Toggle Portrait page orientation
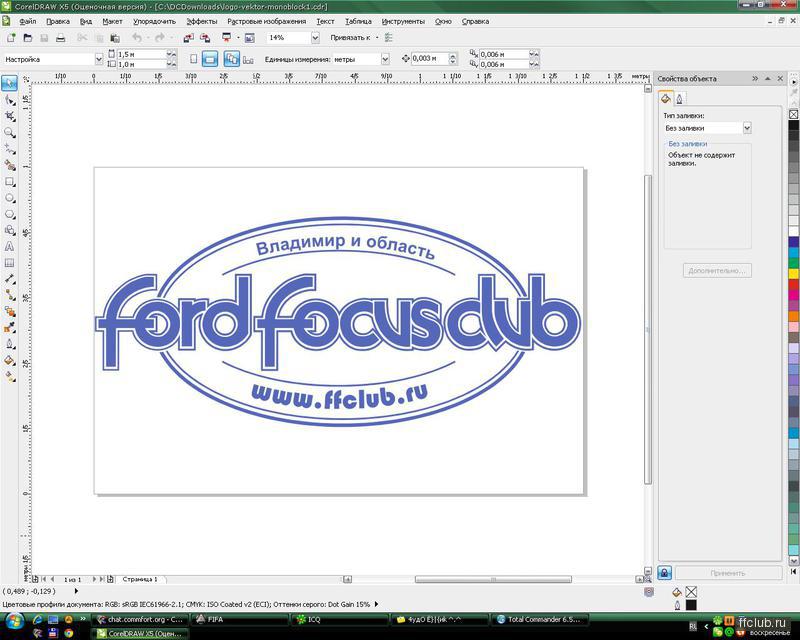800x640 pixels. 193,59
